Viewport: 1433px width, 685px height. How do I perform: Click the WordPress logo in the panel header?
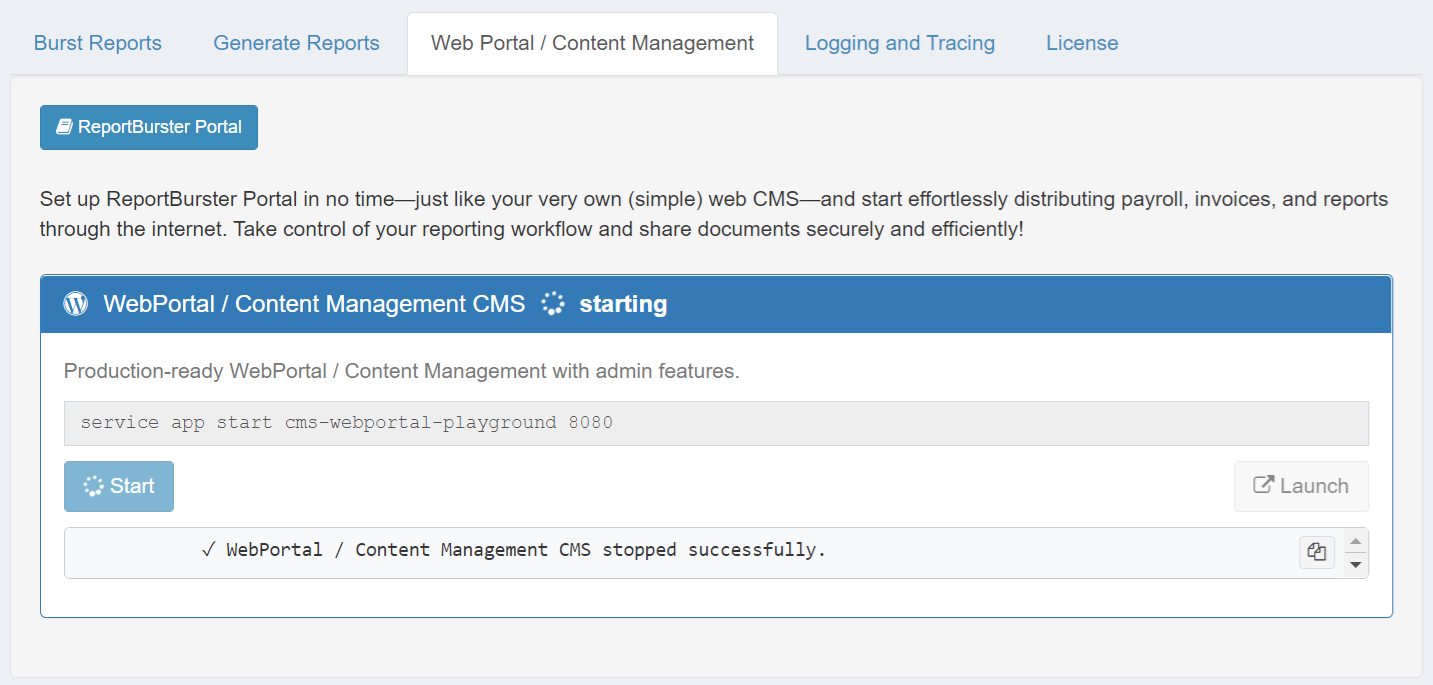click(x=75, y=304)
